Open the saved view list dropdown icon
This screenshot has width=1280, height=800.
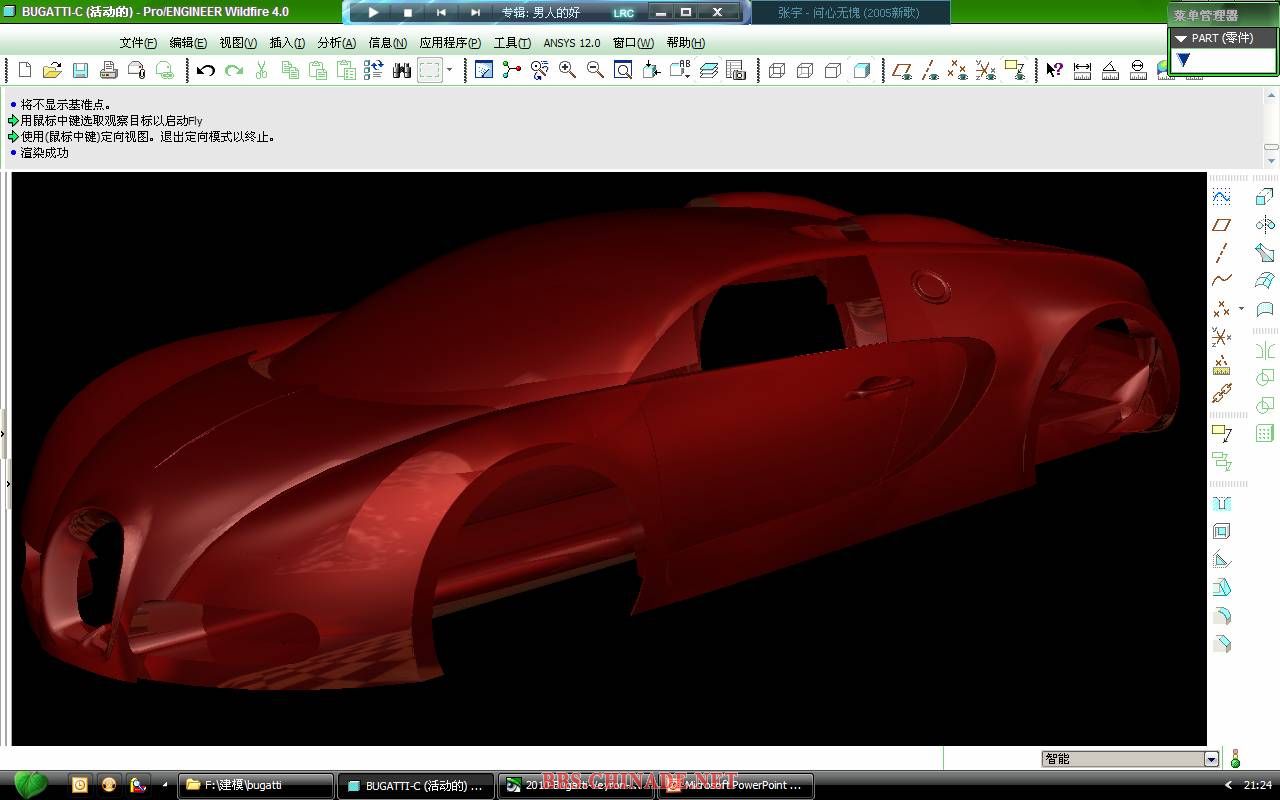click(x=680, y=70)
